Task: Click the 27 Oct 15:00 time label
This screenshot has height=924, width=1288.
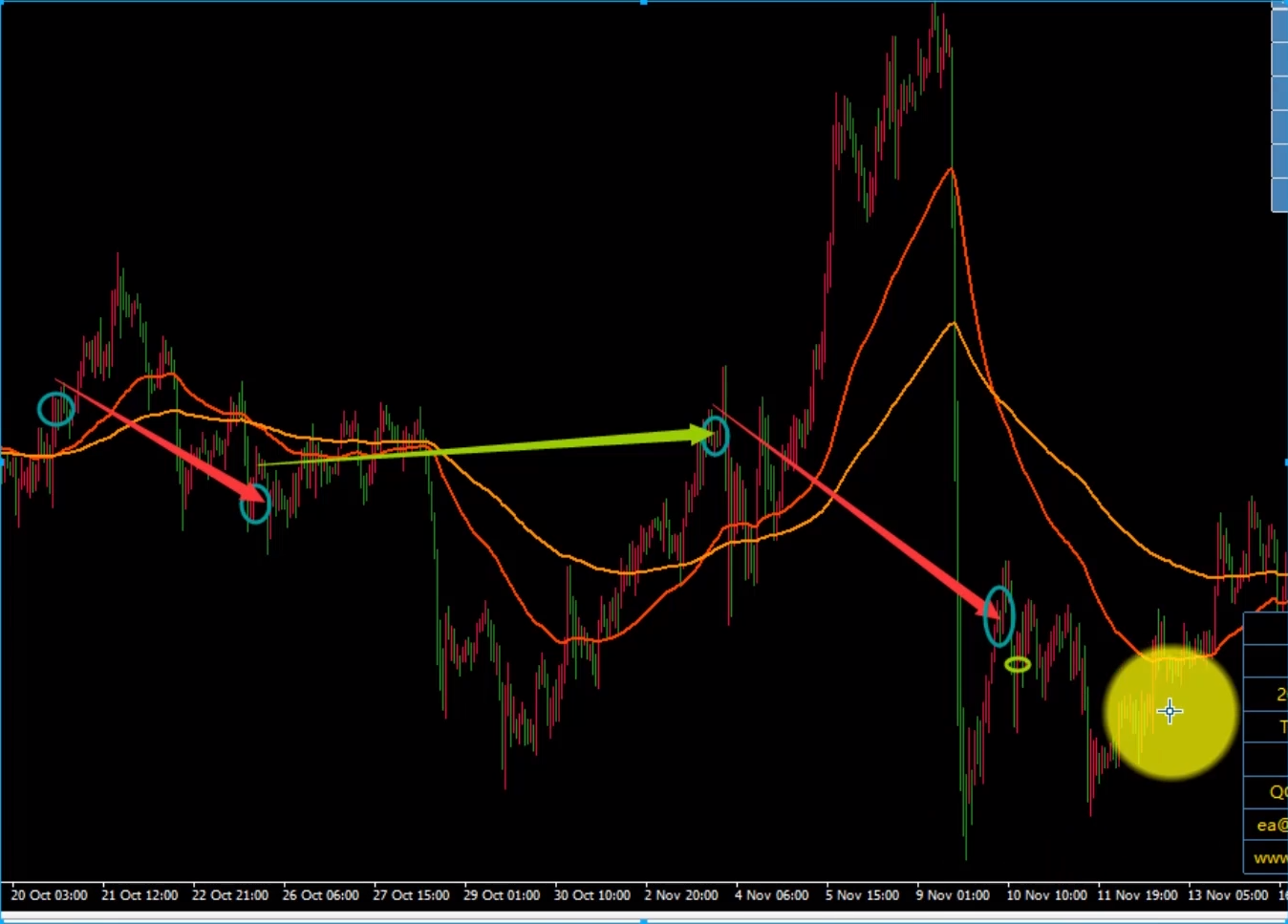Action: click(411, 895)
